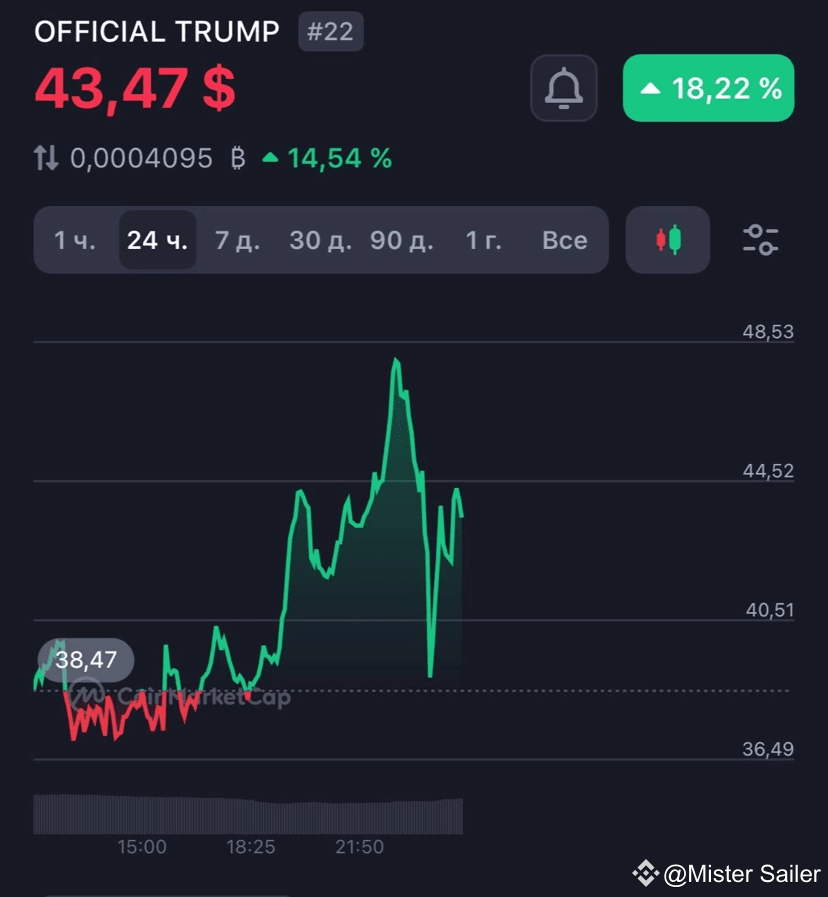Tap the 43,47 $ price value
The height and width of the screenshot is (897, 828).
click(135, 89)
